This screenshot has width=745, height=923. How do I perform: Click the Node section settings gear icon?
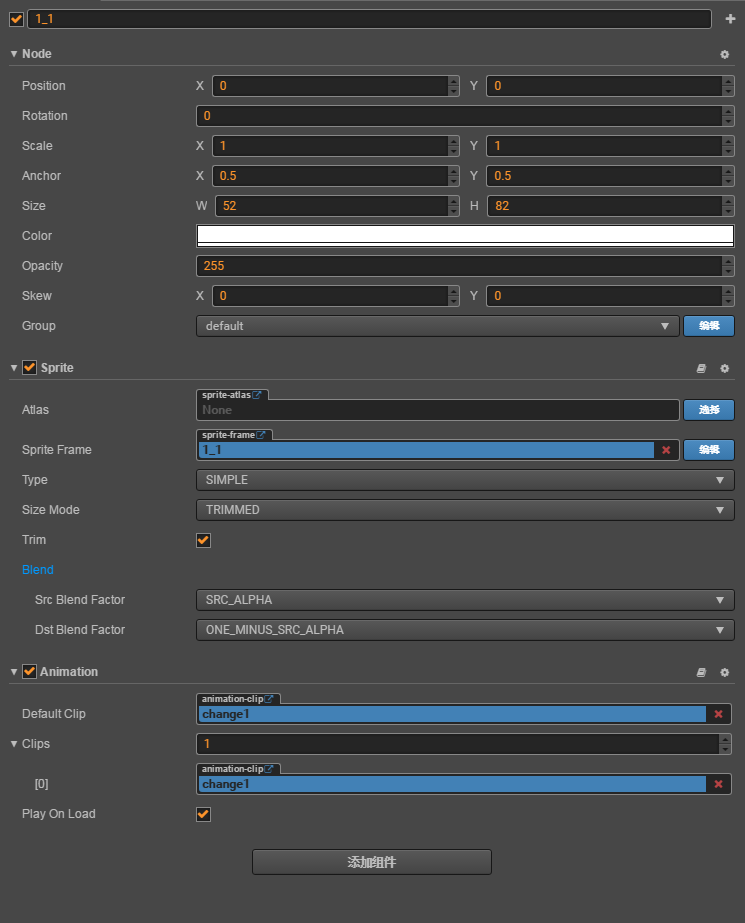tap(725, 54)
